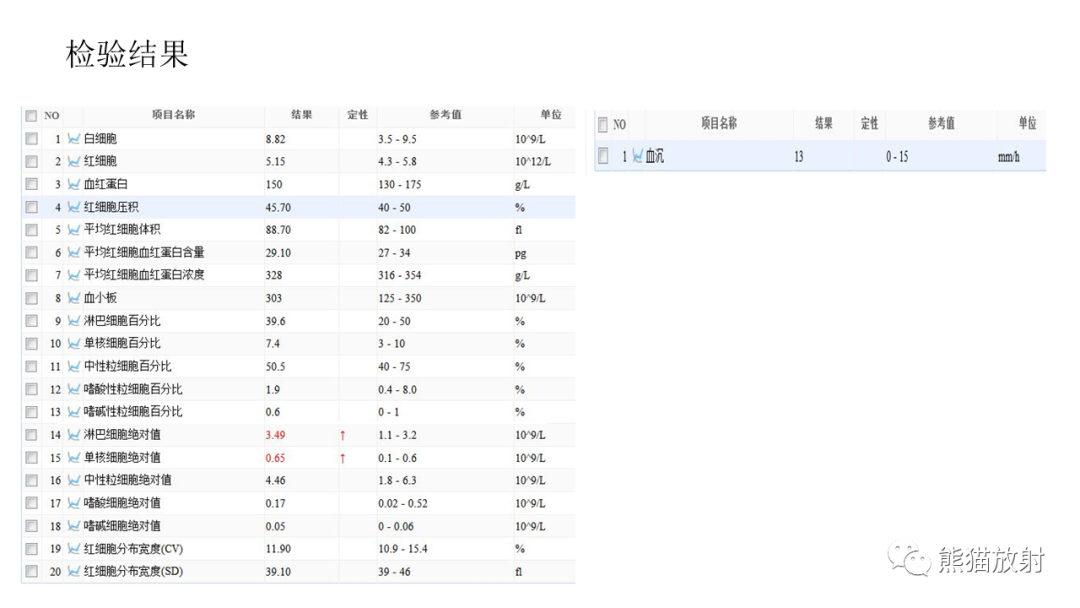Open trend chart icon for 平均红细胞体积
1080x608 pixels.
coord(74,230)
